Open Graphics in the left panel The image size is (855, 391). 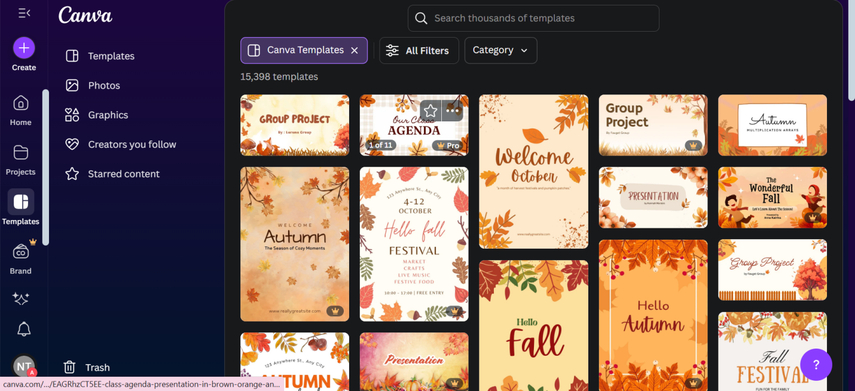(108, 115)
